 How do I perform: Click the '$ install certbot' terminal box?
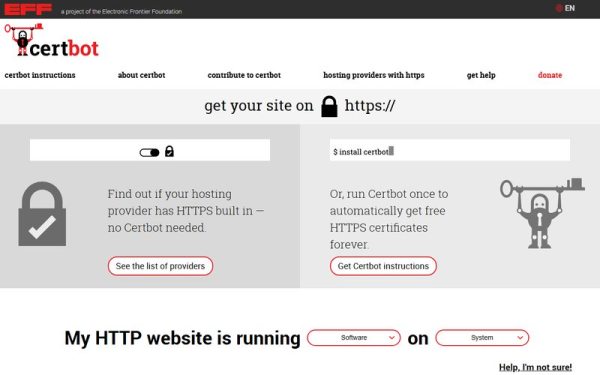(x=450, y=150)
